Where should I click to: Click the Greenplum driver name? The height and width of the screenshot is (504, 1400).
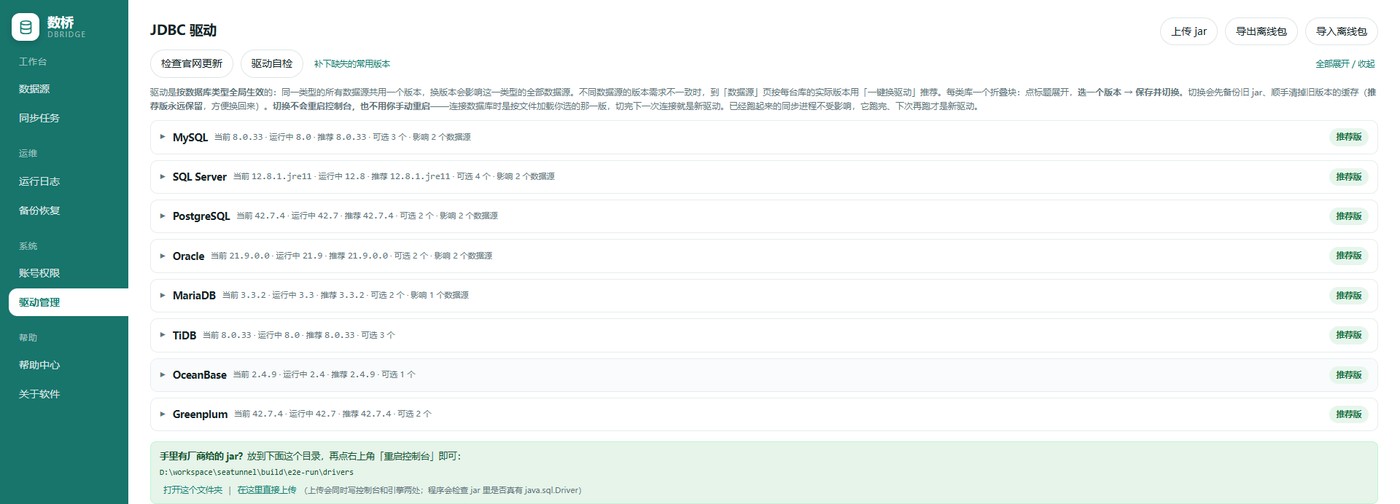[x=200, y=414]
